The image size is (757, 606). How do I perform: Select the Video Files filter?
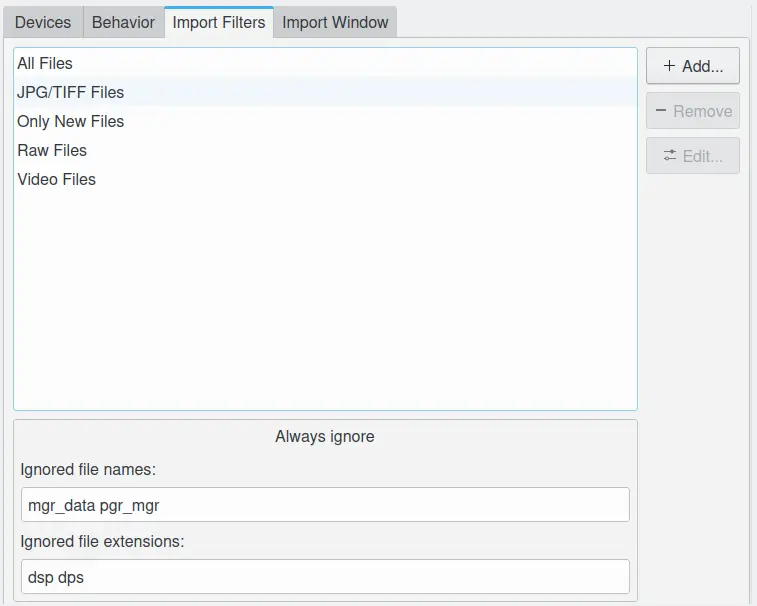[56, 179]
